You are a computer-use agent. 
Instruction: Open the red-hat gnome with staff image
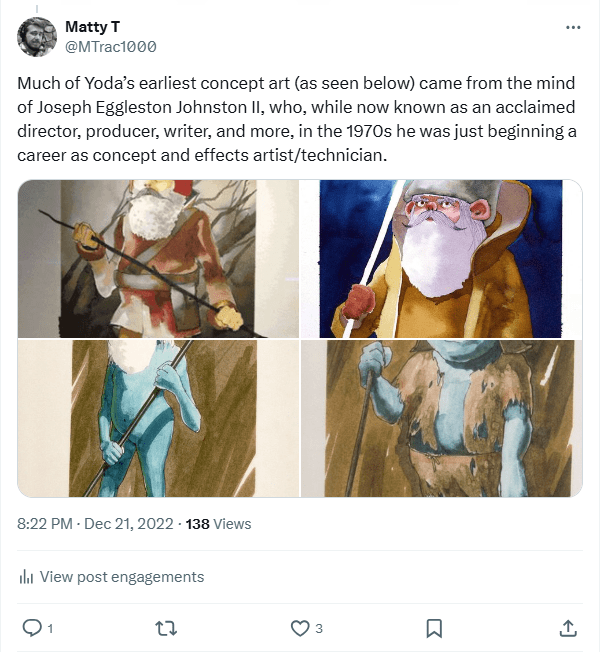coord(158,259)
